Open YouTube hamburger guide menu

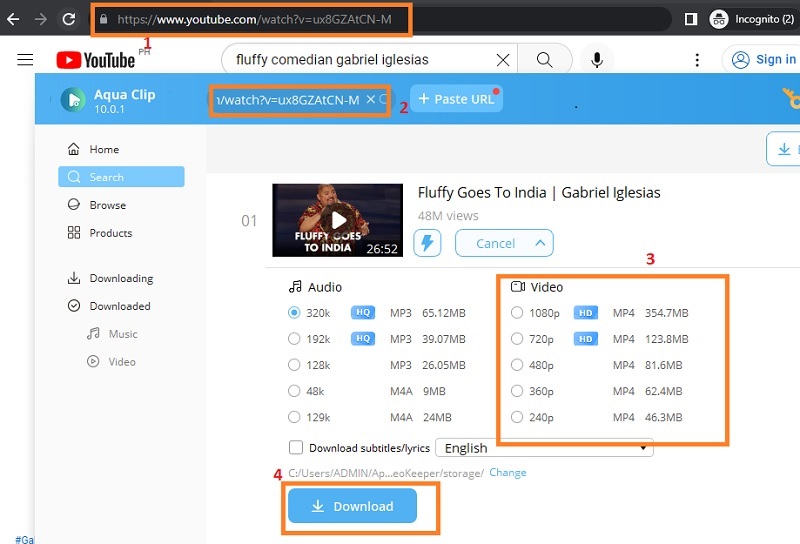(25, 60)
